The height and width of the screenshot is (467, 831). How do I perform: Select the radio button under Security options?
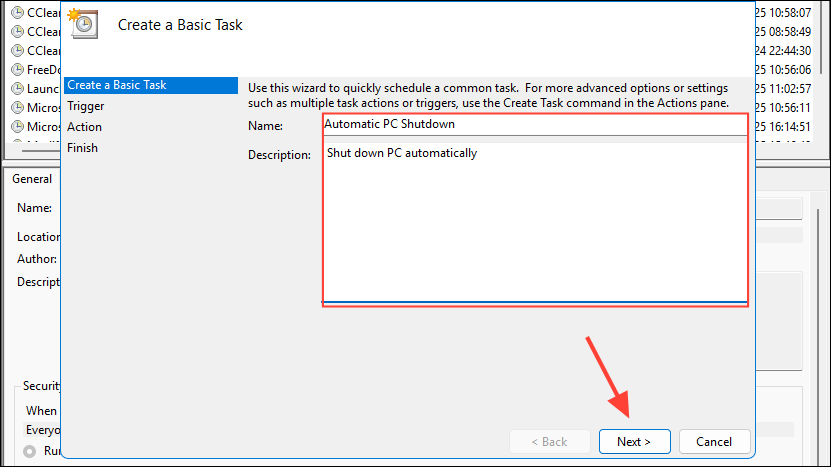pos(32,451)
